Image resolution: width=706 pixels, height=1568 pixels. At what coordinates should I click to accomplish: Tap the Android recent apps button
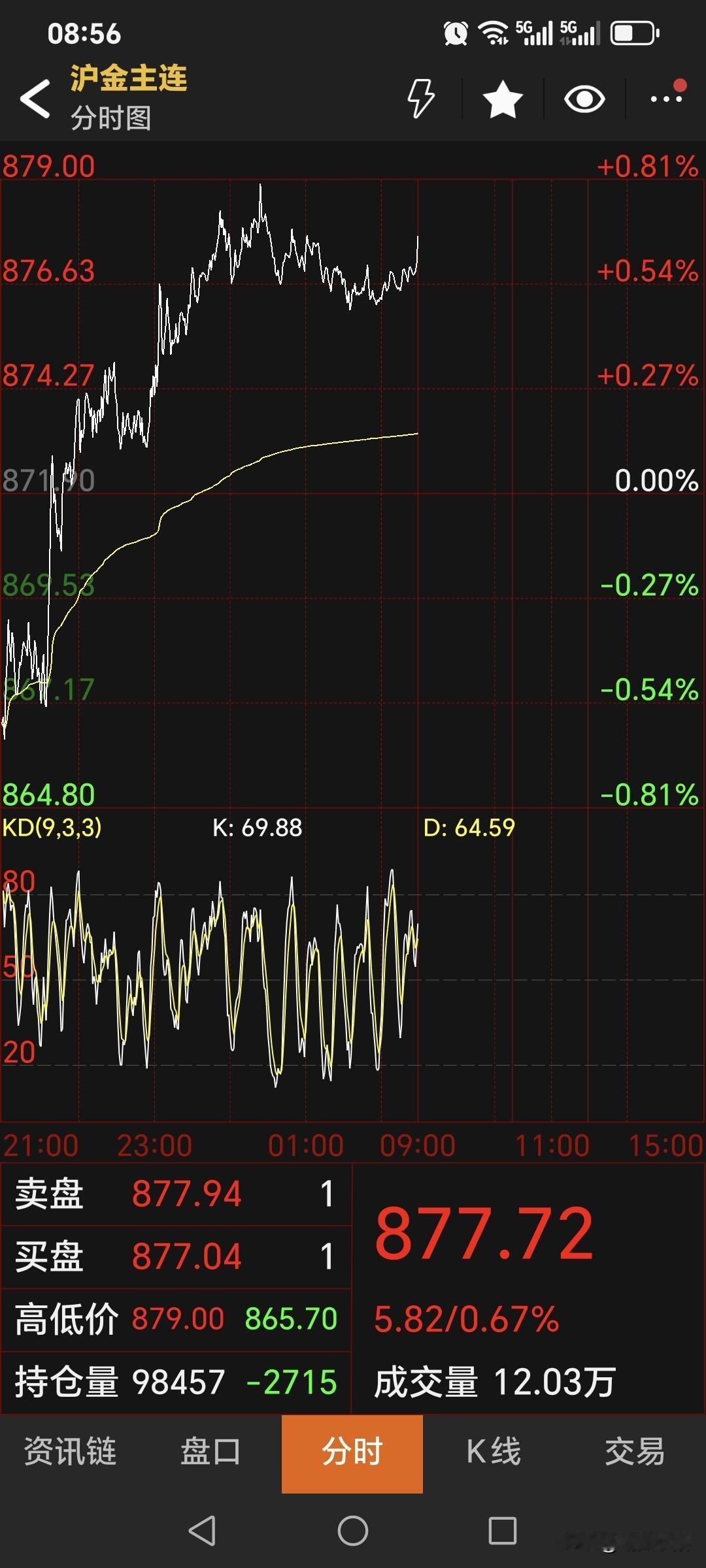click(503, 1531)
